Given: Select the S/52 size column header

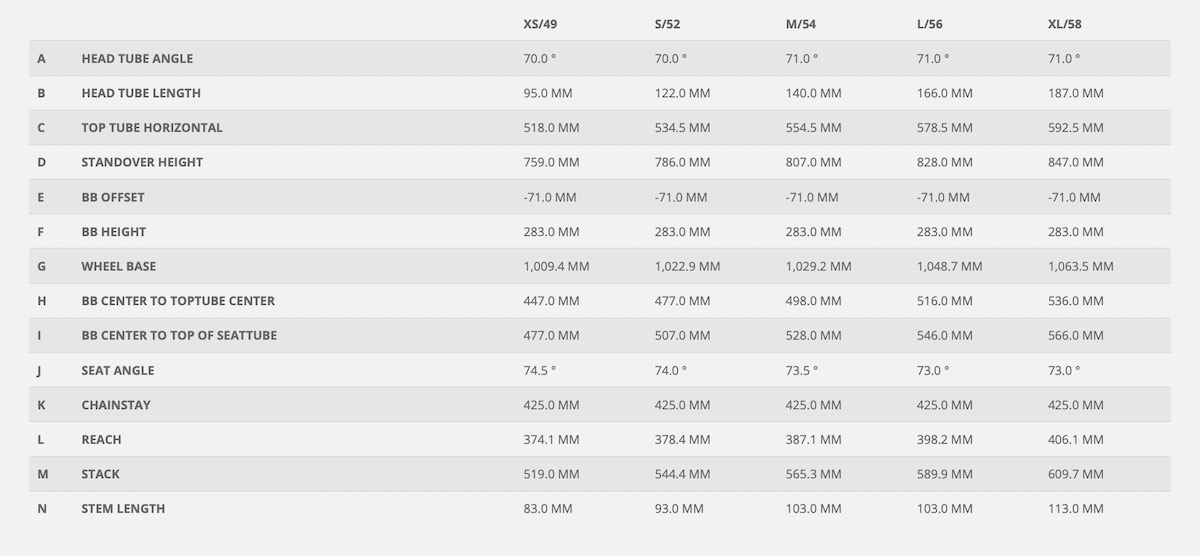Looking at the screenshot, I should (670, 24).
